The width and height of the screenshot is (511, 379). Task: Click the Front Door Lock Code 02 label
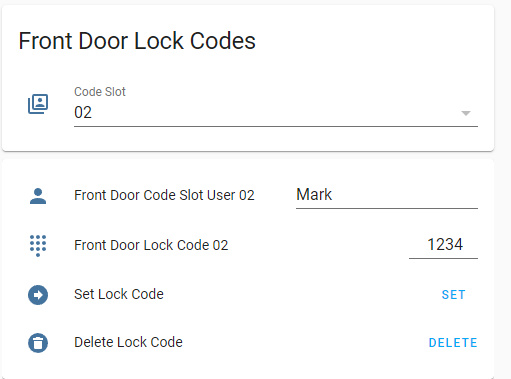click(151, 245)
